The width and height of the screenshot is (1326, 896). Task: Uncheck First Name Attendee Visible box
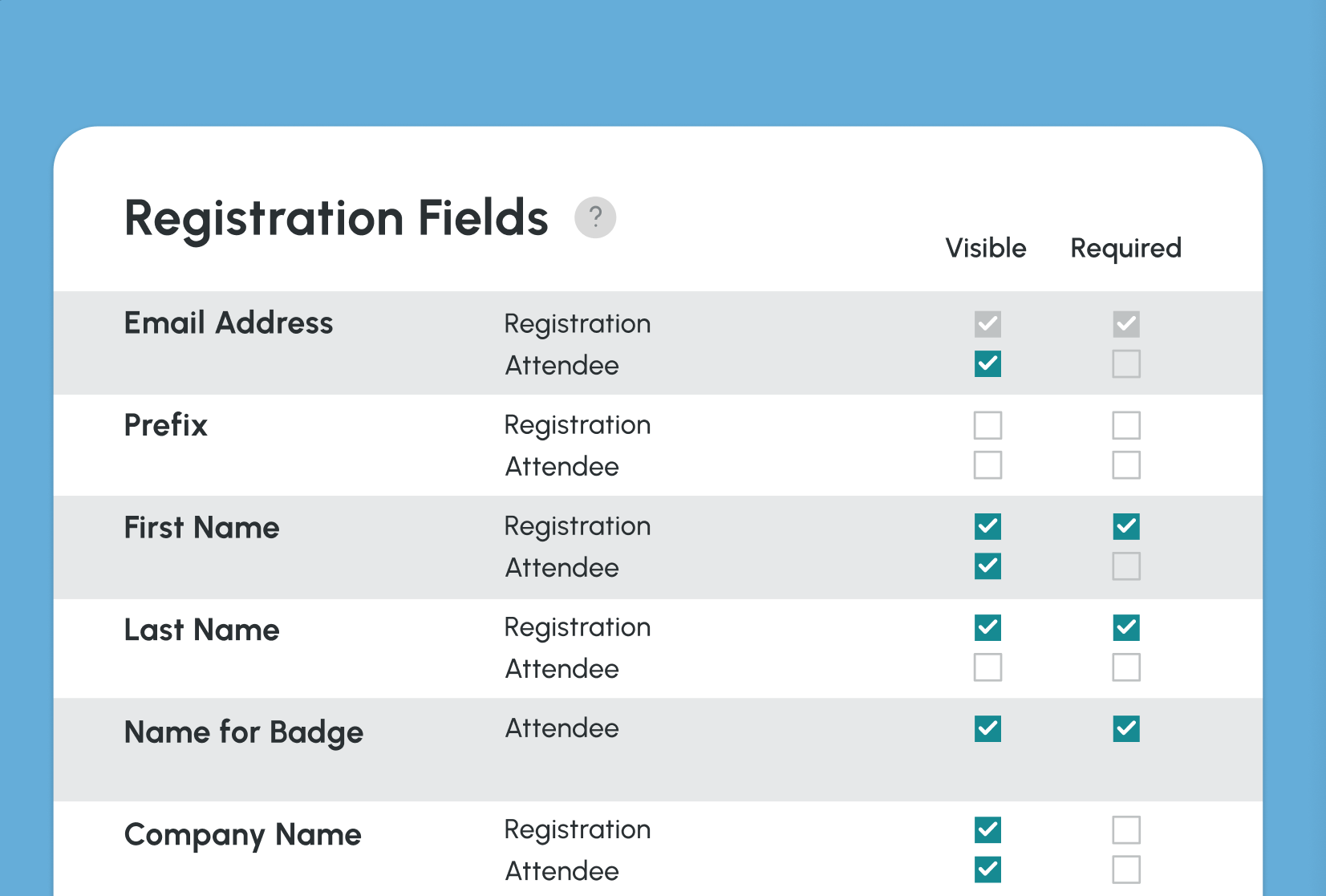tap(987, 566)
